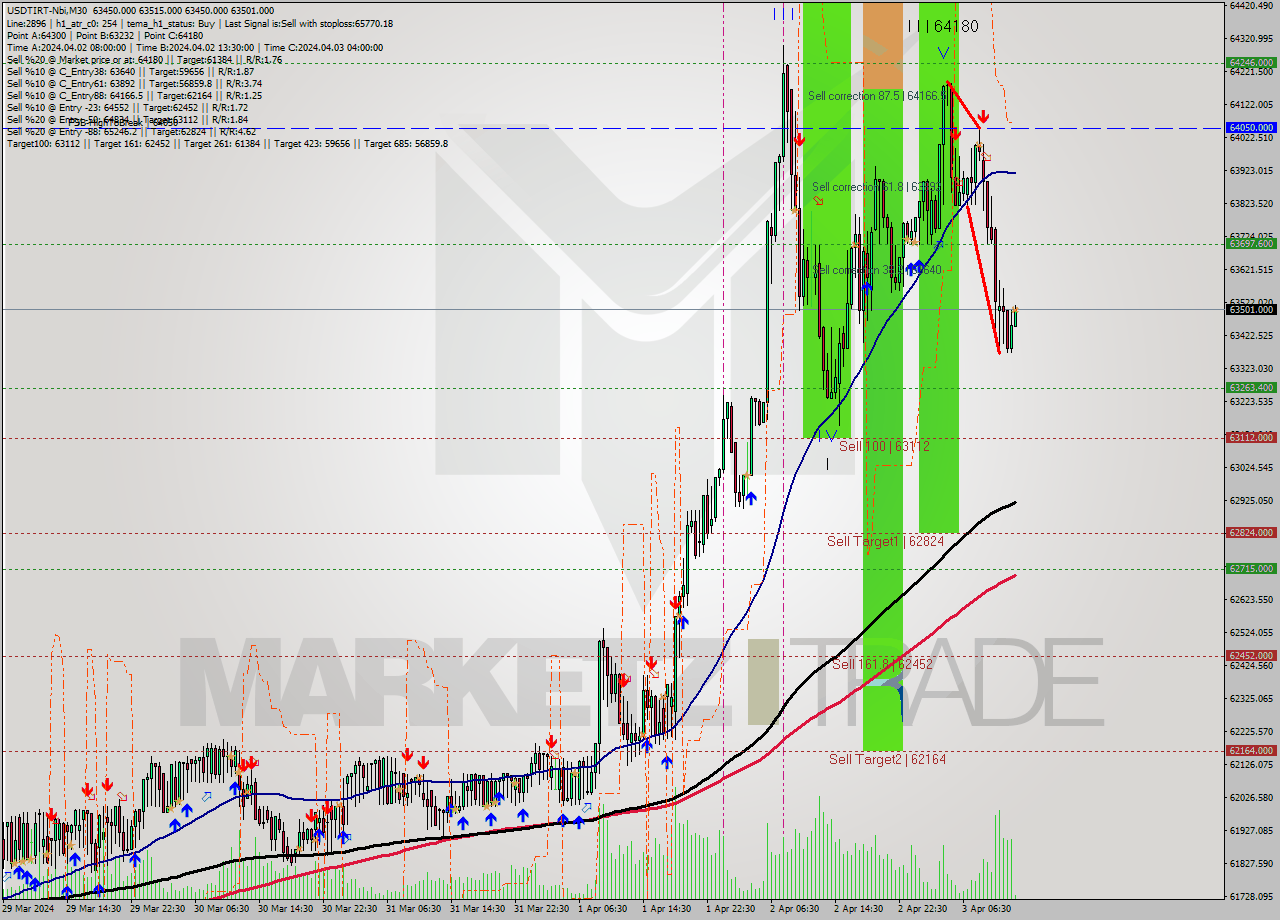Click the '2 Apr 22:30' time axis label
1280x920 pixels.
tap(923, 909)
